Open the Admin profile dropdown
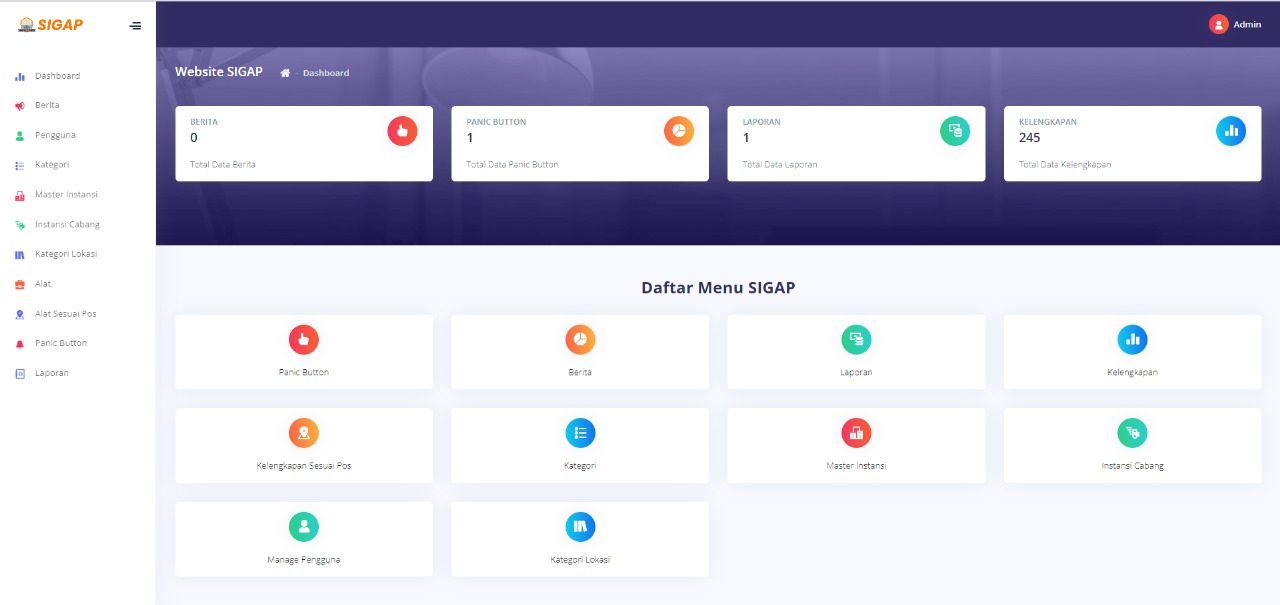Screen dimensions: 1280x605 point(1234,24)
